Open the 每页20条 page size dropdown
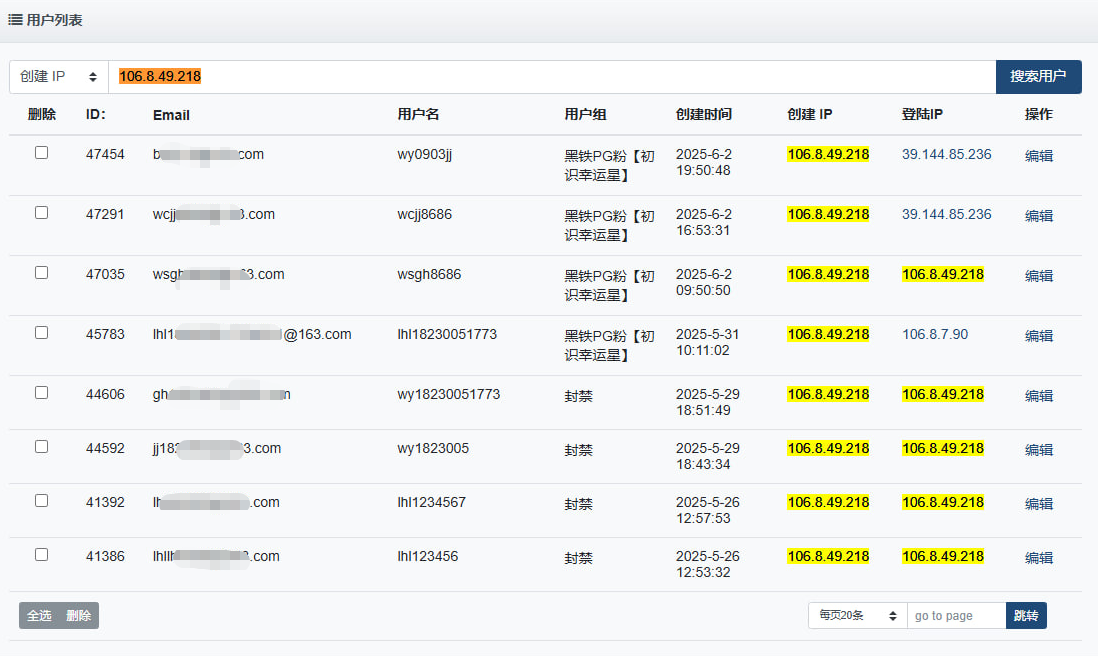This screenshot has width=1098, height=656. [x=858, y=615]
